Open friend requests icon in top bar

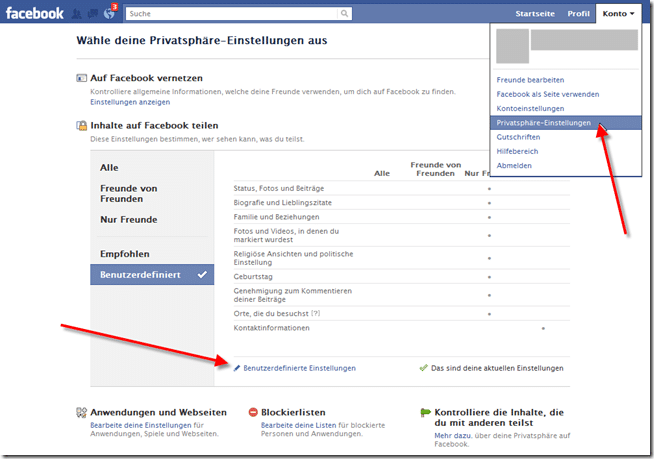pyautogui.click(x=76, y=14)
